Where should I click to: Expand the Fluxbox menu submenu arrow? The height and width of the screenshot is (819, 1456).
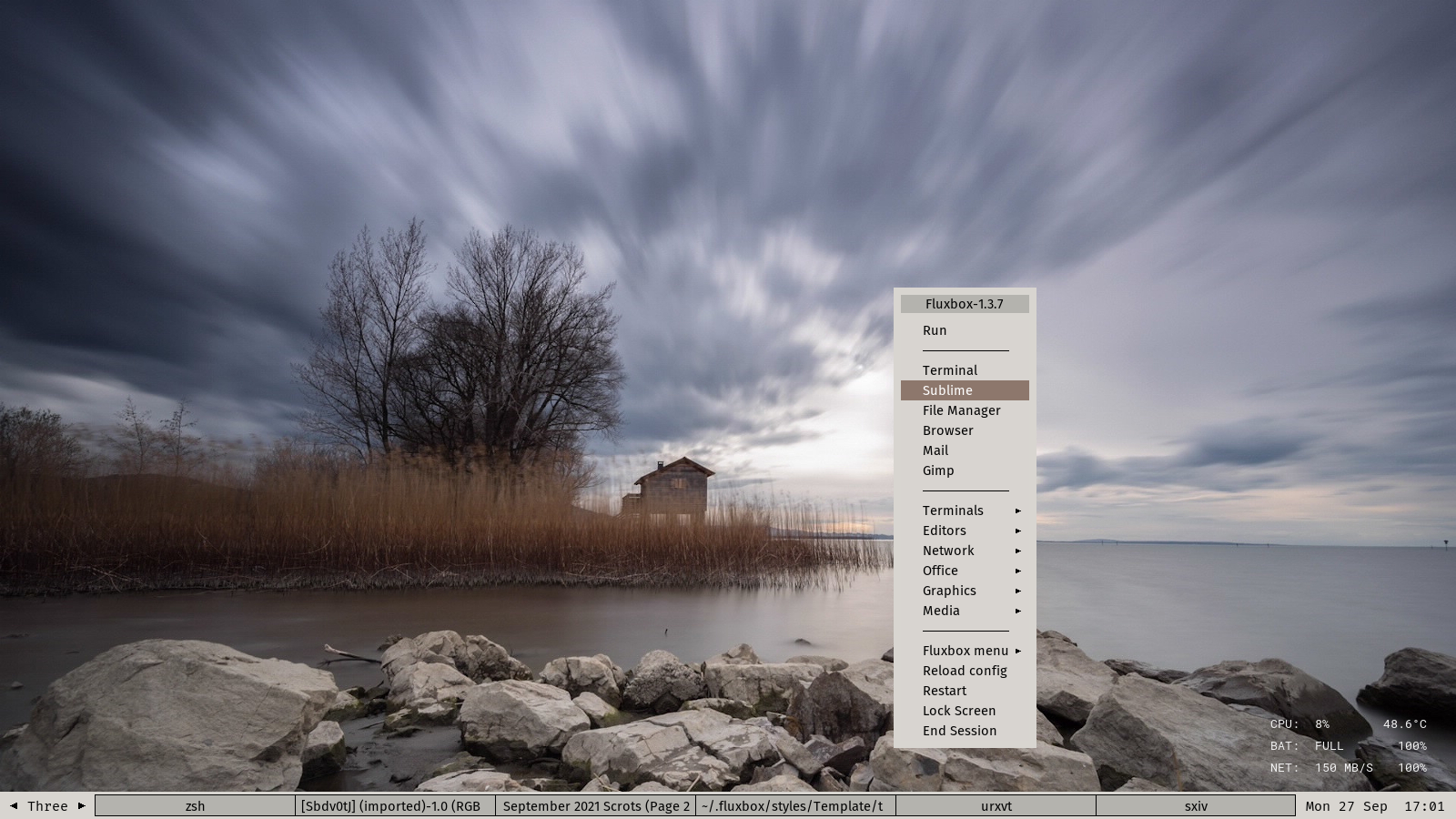[1018, 651]
